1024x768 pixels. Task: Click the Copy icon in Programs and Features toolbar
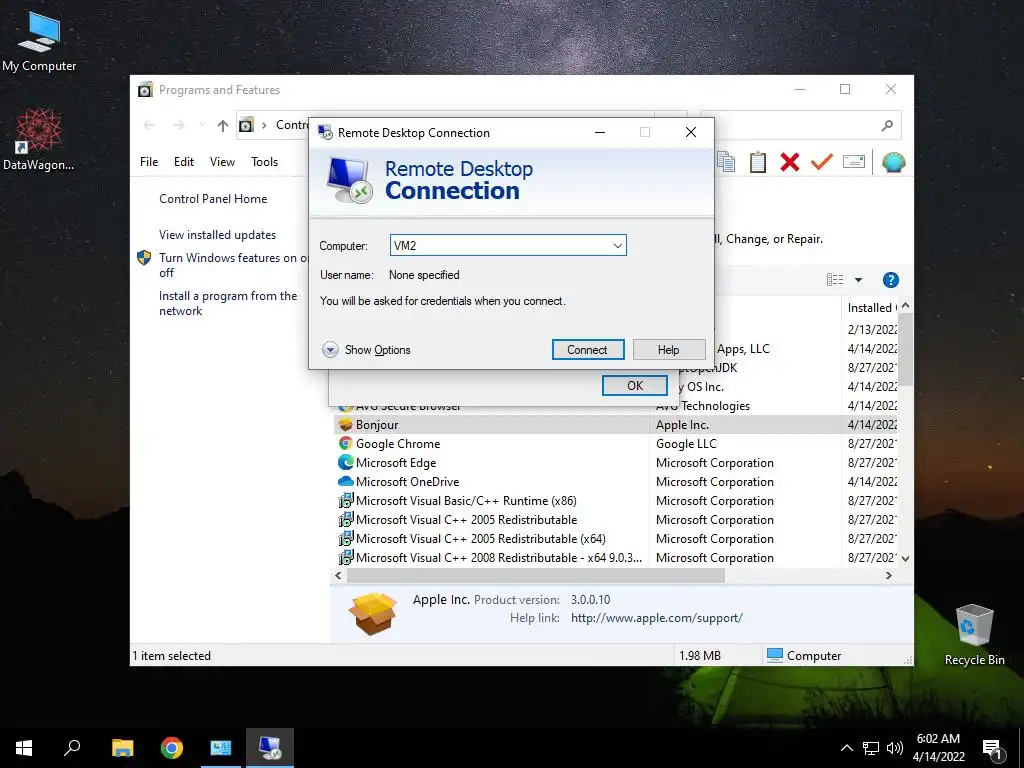[726, 162]
